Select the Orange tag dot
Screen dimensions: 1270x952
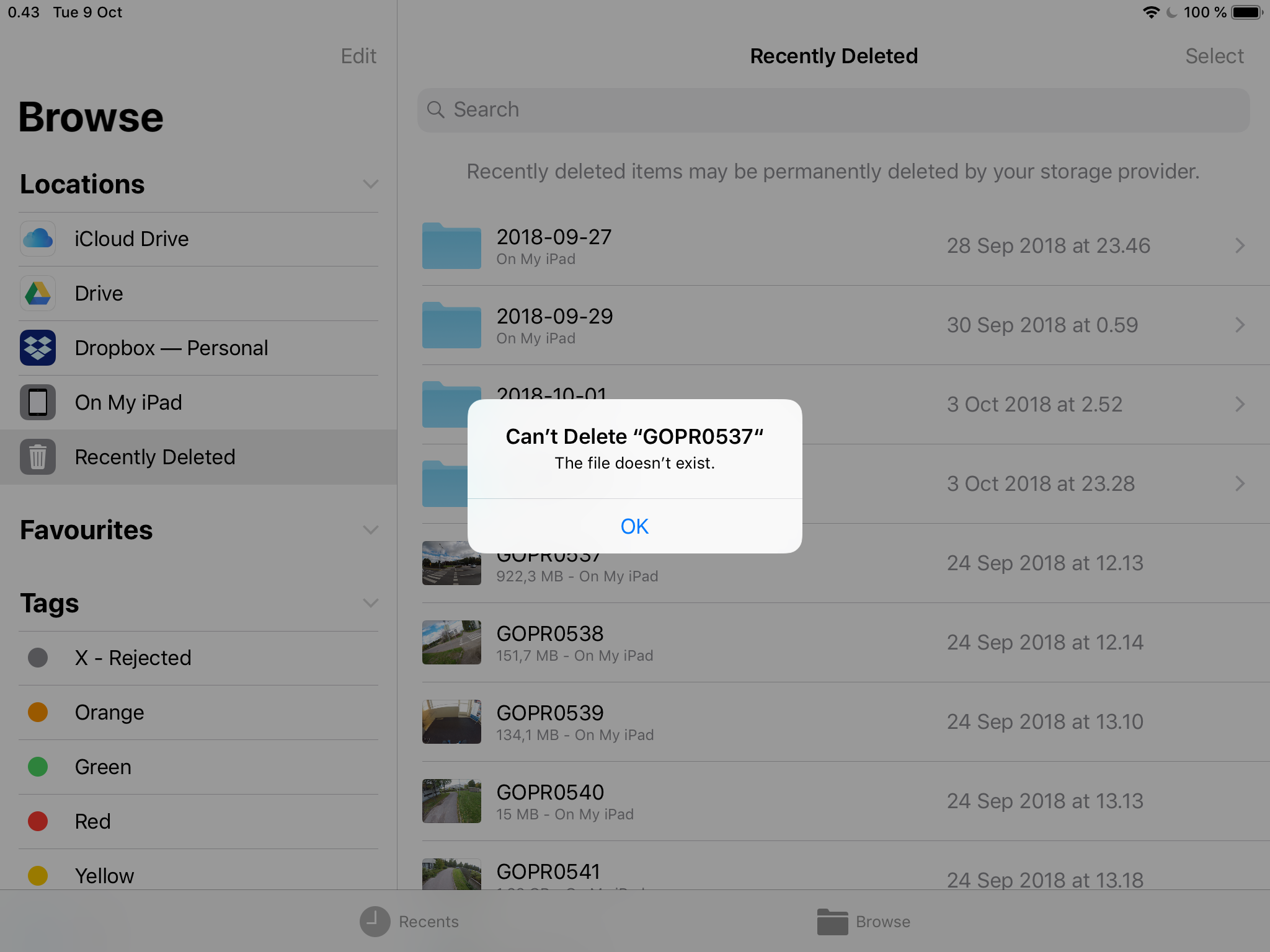38,712
